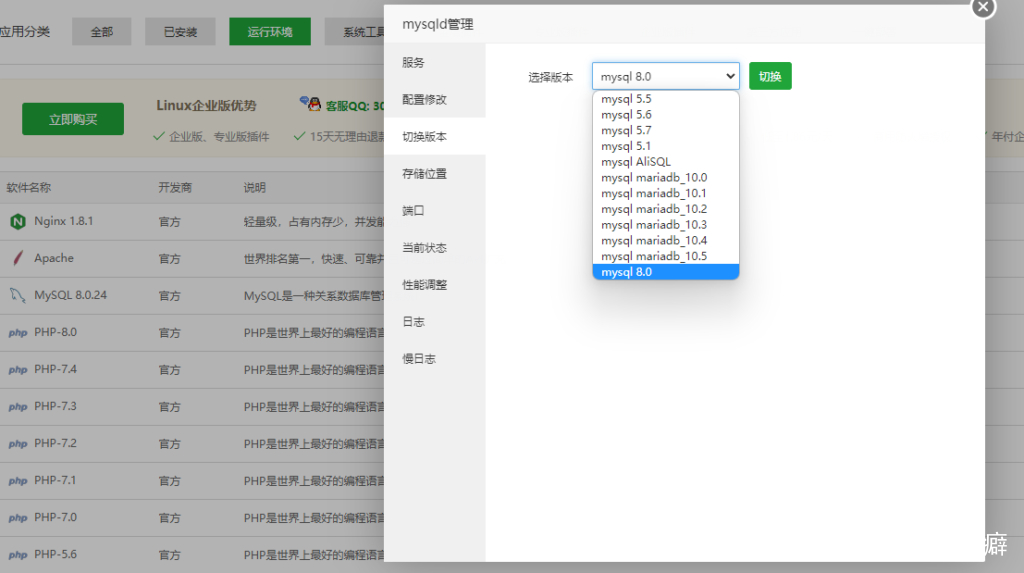This screenshot has width=1024, height=573.
Task: Open the 配置修改 tab
Action: (x=435, y=100)
